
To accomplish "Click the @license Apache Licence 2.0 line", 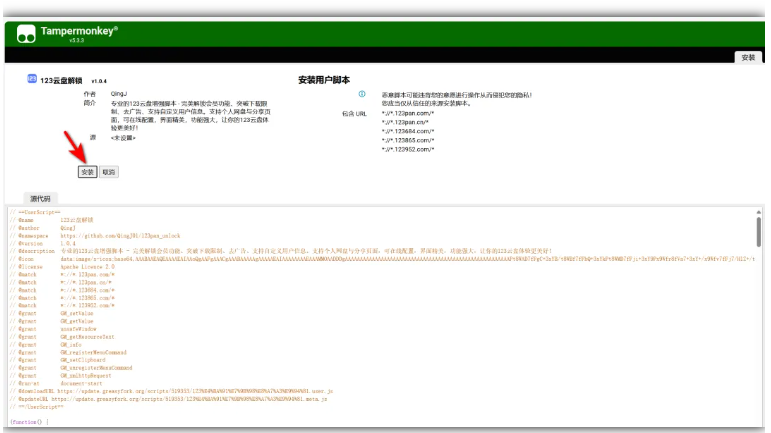I will point(62,267).
